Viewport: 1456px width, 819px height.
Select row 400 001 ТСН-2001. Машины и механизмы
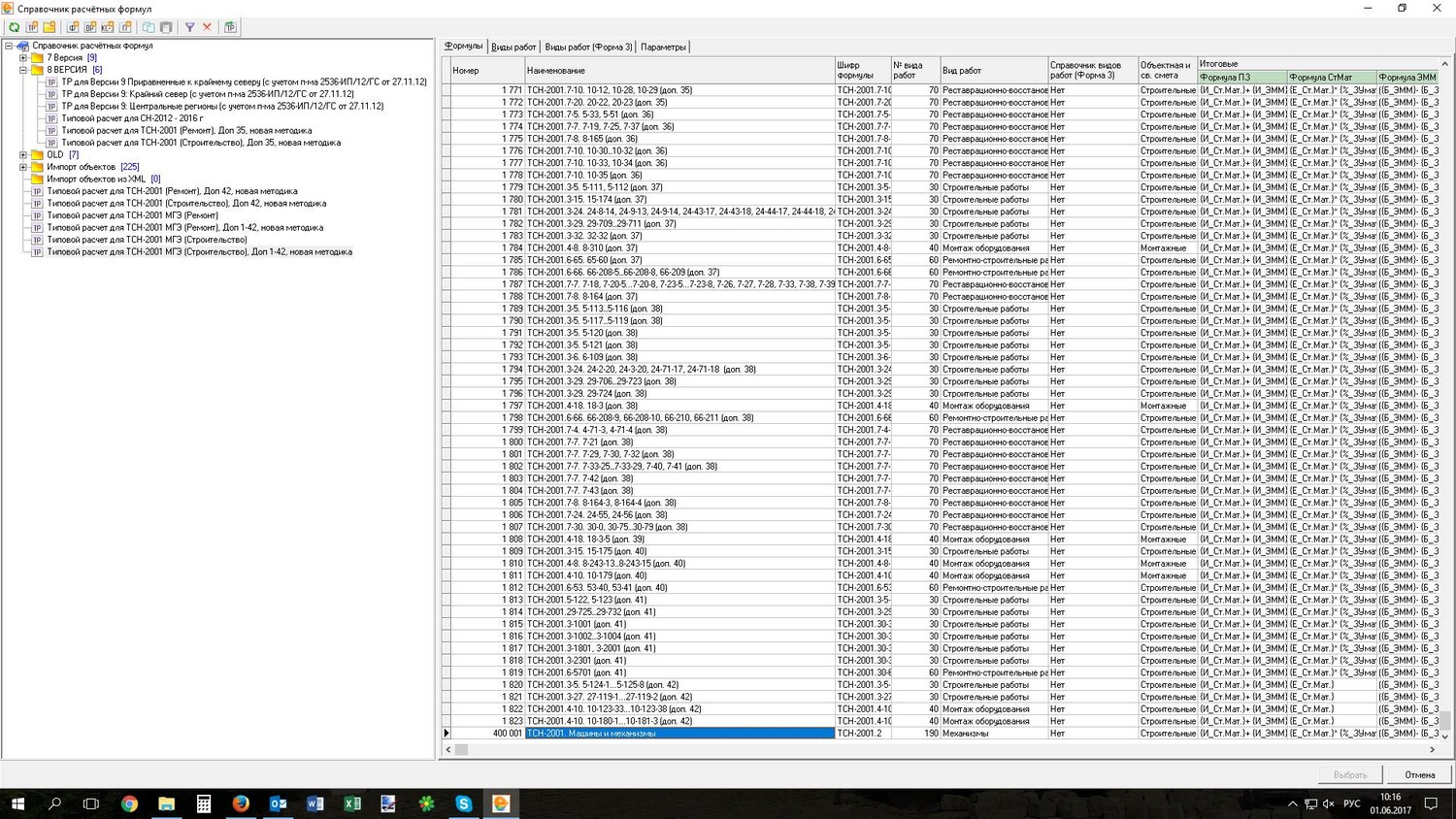tap(940, 734)
